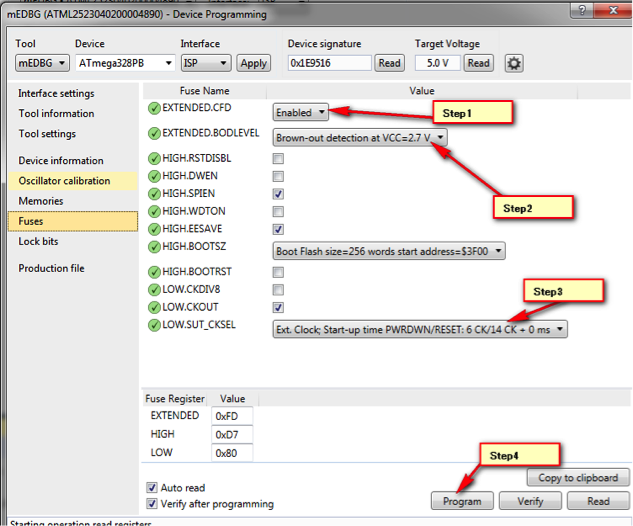Open the Lock bits section
The width and height of the screenshot is (633, 526).
point(38,241)
